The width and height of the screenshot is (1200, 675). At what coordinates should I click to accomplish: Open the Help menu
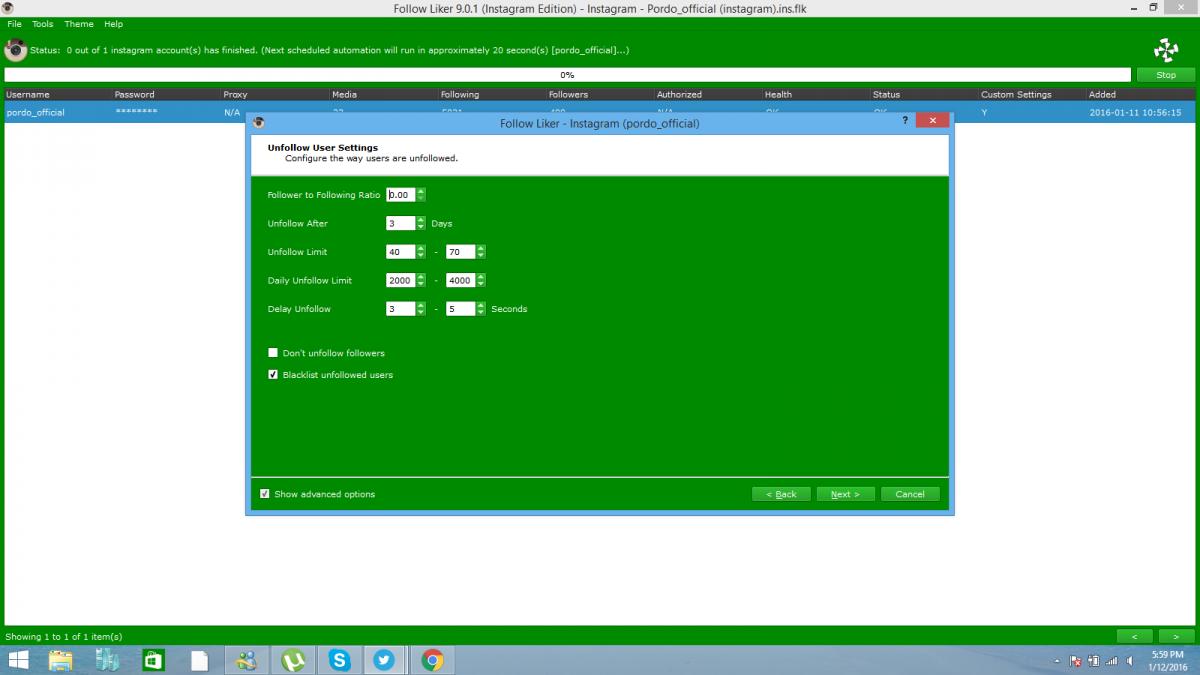pyautogui.click(x=113, y=24)
